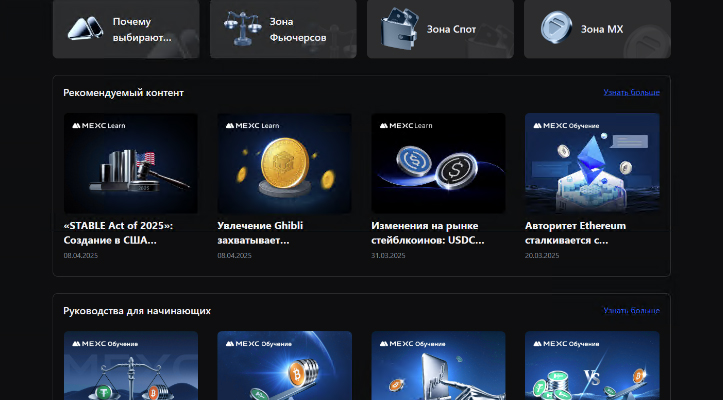Open article 'Увлечение Ghibli захватывает...'
The width and height of the screenshot is (723, 400).
(x=260, y=233)
